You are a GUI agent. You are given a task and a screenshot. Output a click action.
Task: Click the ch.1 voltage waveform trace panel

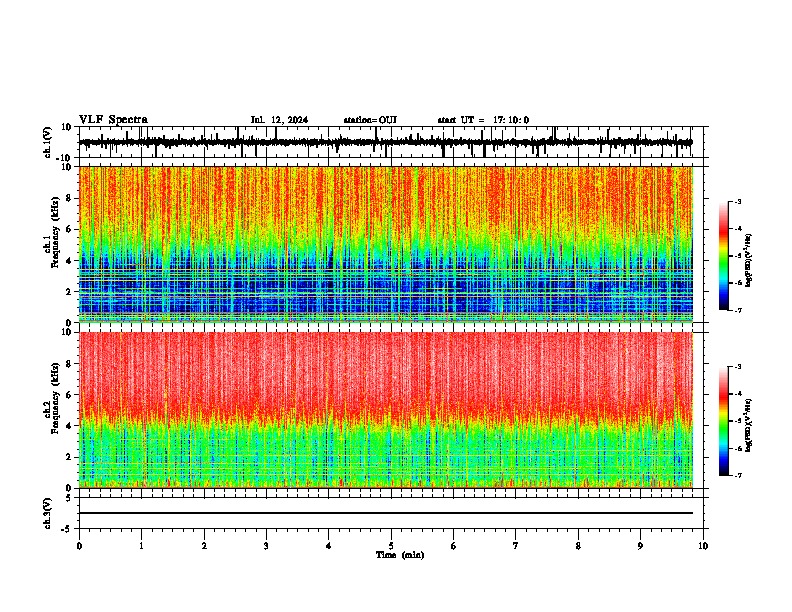[x=391, y=142]
